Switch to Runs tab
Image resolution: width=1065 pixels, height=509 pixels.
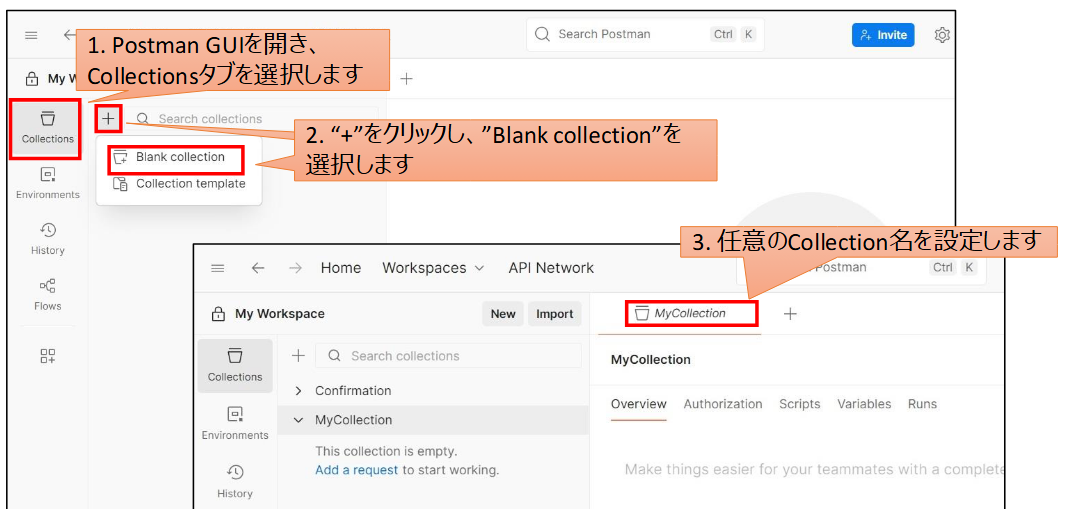click(x=922, y=404)
